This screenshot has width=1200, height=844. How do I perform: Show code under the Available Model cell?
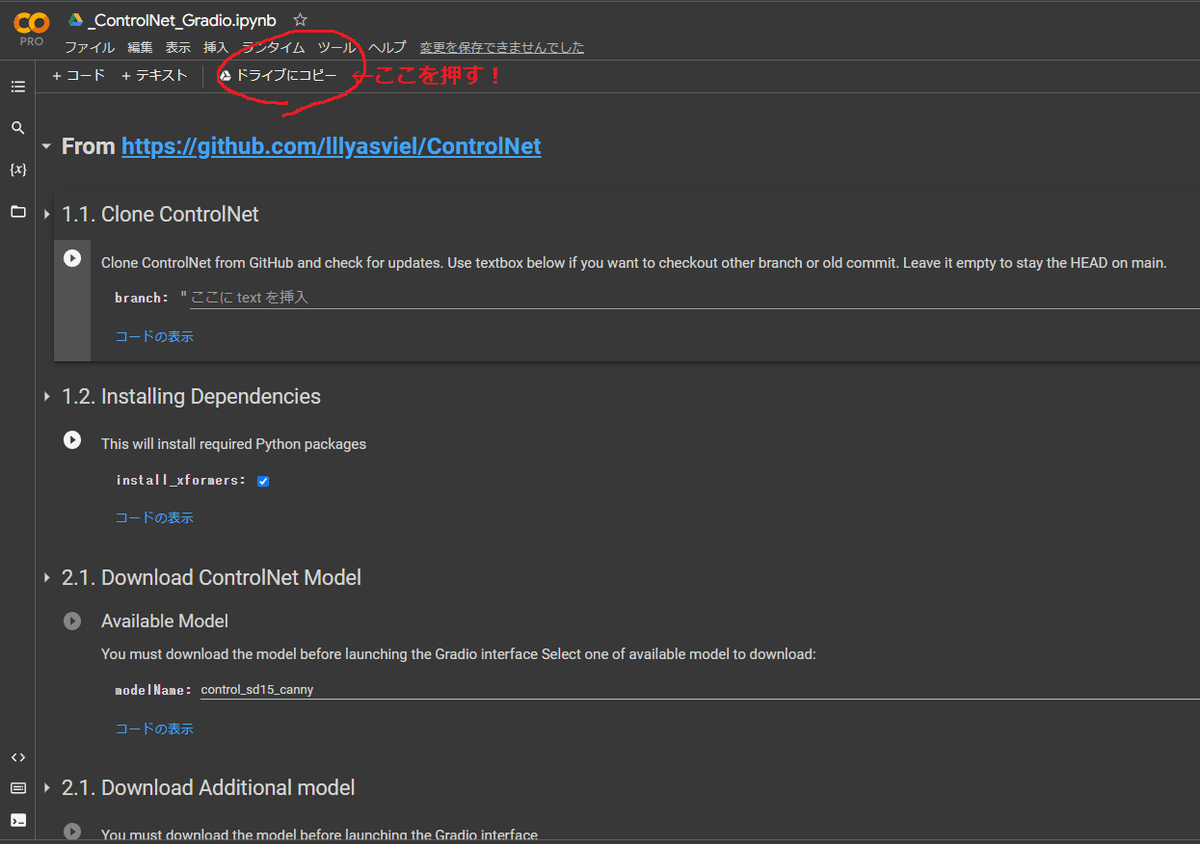coord(154,729)
